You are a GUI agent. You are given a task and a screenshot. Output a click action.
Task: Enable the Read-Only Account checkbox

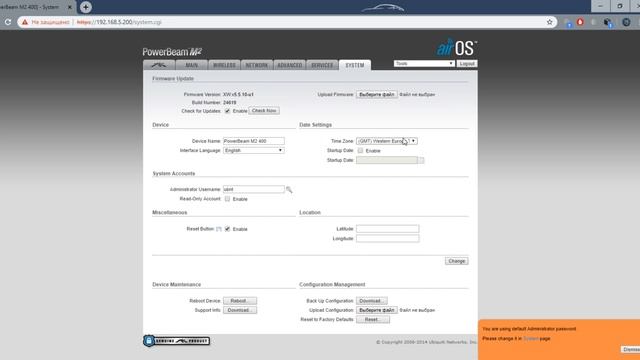[x=227, y=199]
